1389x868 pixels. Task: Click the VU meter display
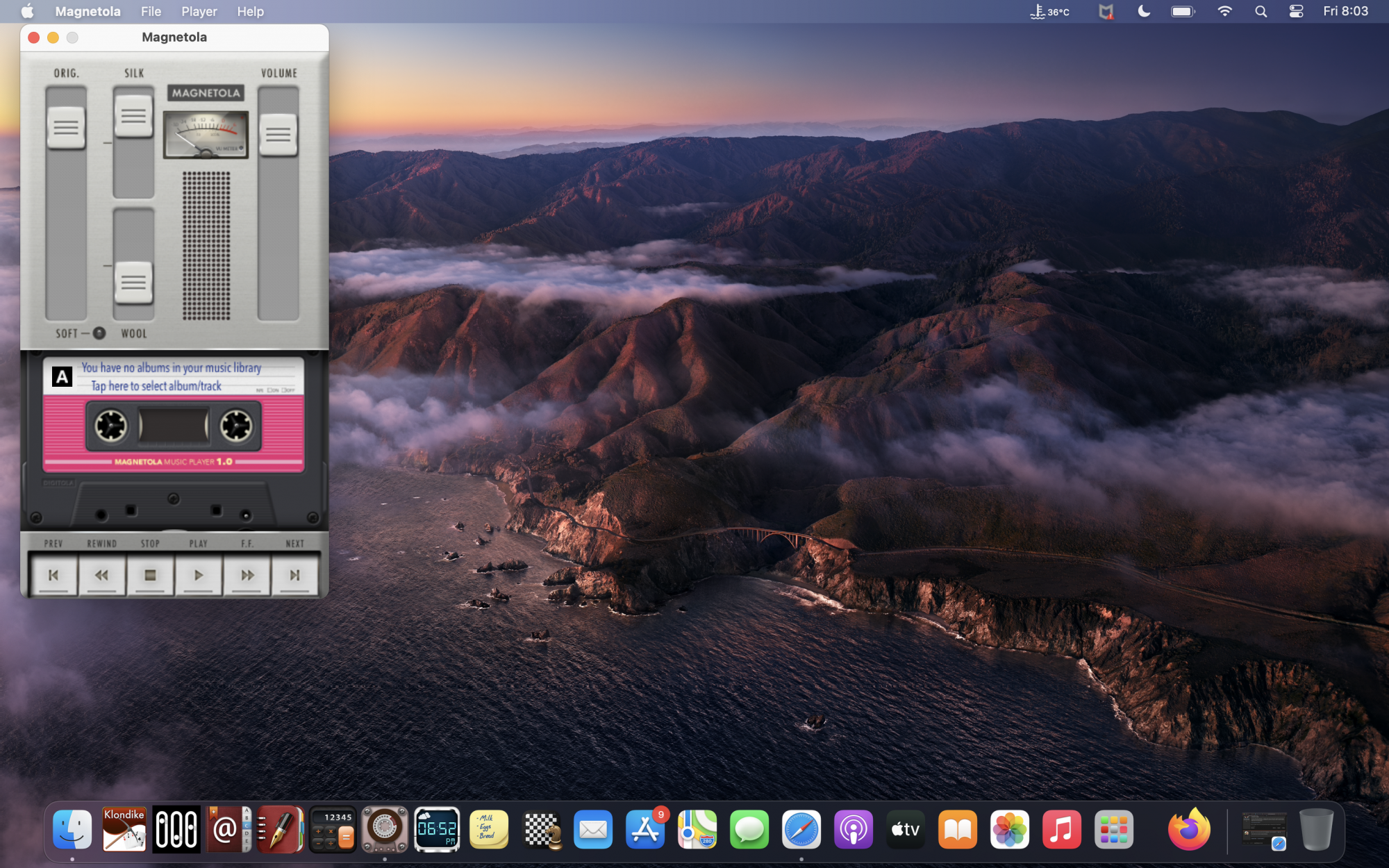point(206,135)
